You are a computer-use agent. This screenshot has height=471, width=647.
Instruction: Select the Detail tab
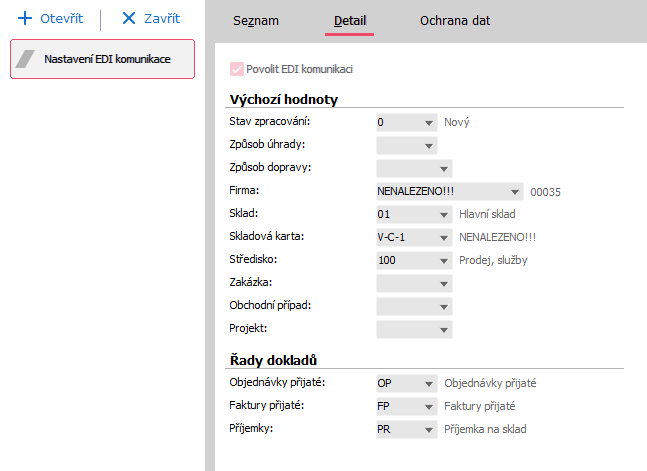click(x=350, y=20)
